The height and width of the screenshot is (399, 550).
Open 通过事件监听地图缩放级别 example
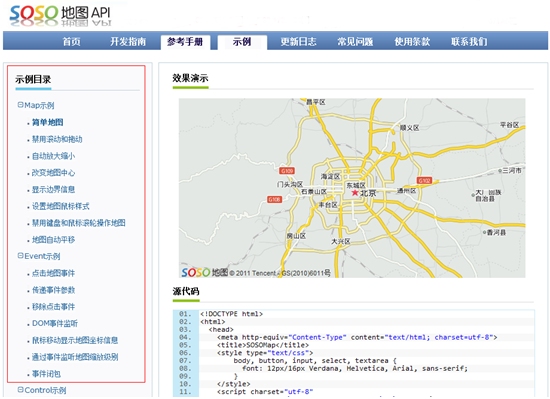click(75, 357)
